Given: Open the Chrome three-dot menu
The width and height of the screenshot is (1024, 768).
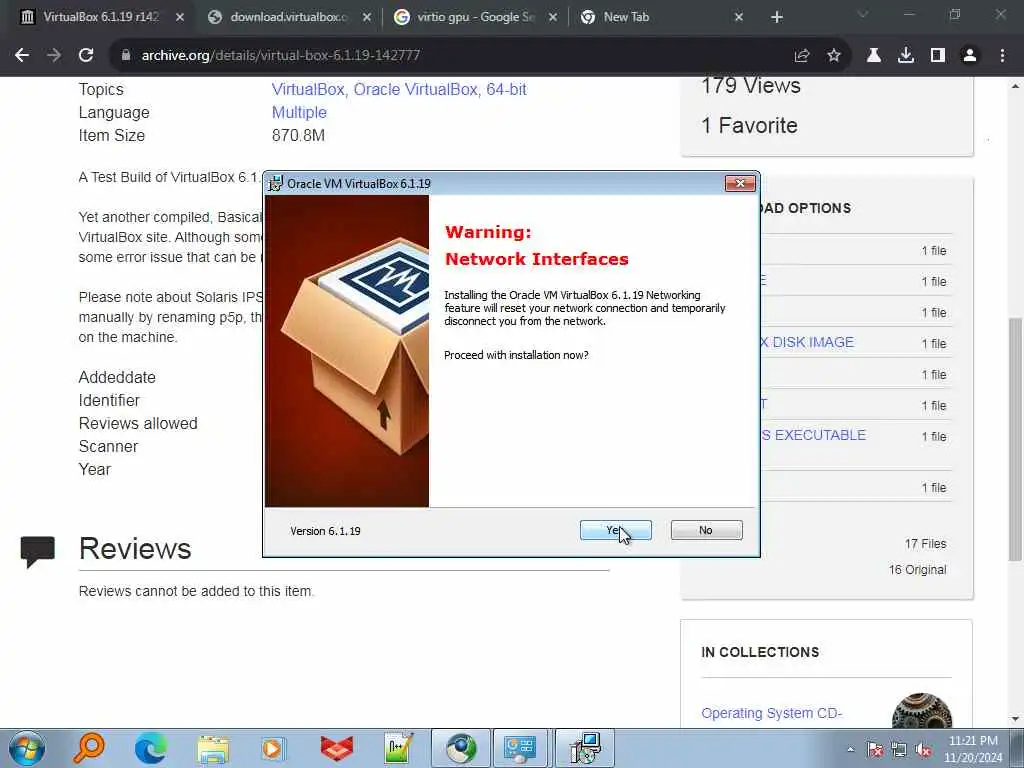Looking at the screenshot, I should (1002, 56).
